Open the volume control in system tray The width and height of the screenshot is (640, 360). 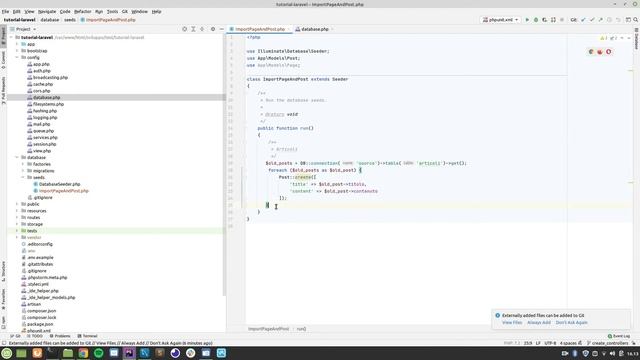[612, 353]
